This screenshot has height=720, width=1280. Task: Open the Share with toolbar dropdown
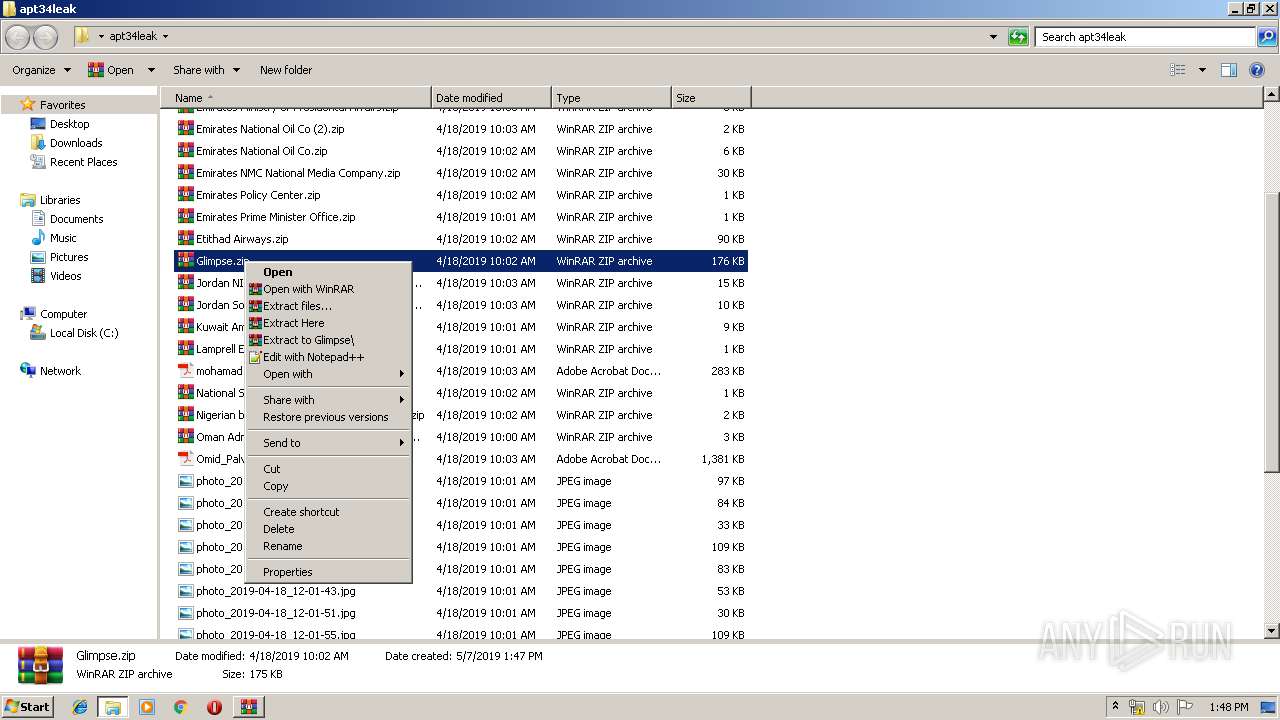coord(206,70)
